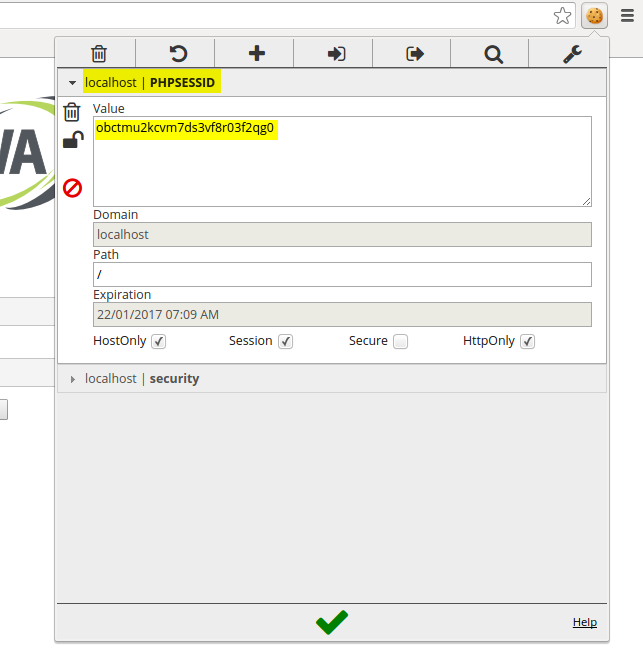This screenshot has height=670, width=643.
Task: Block PHPSESSID cookie with red prohibit icon
Action: (x=72, y=187)
